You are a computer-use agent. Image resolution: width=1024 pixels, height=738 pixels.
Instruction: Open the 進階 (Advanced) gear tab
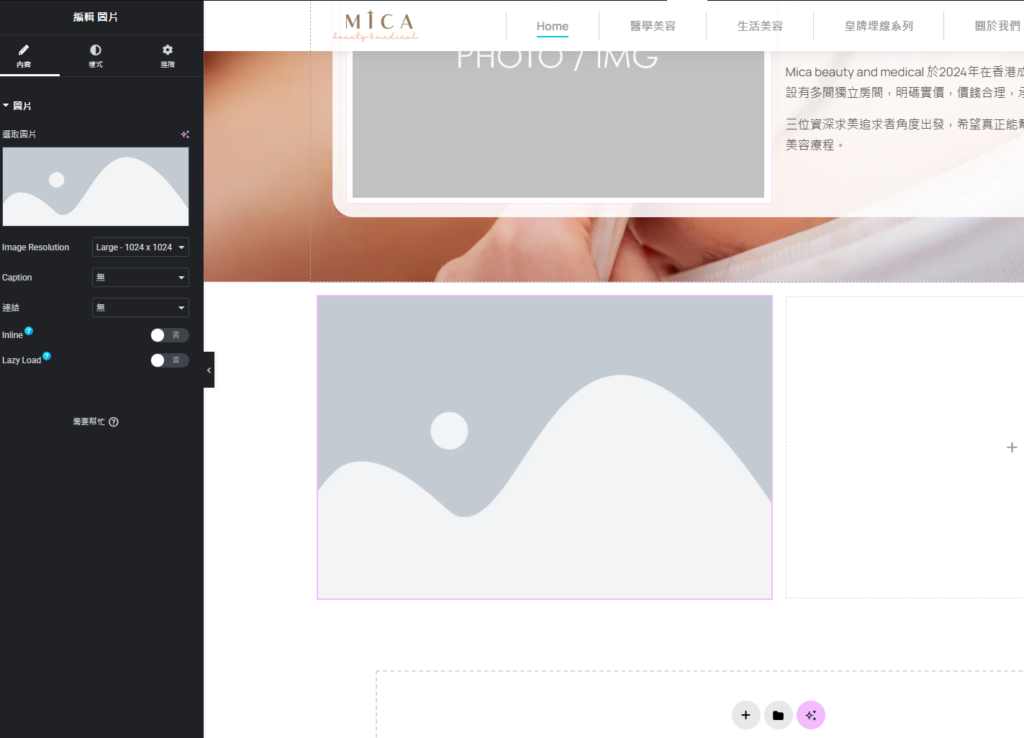[167, 55]
